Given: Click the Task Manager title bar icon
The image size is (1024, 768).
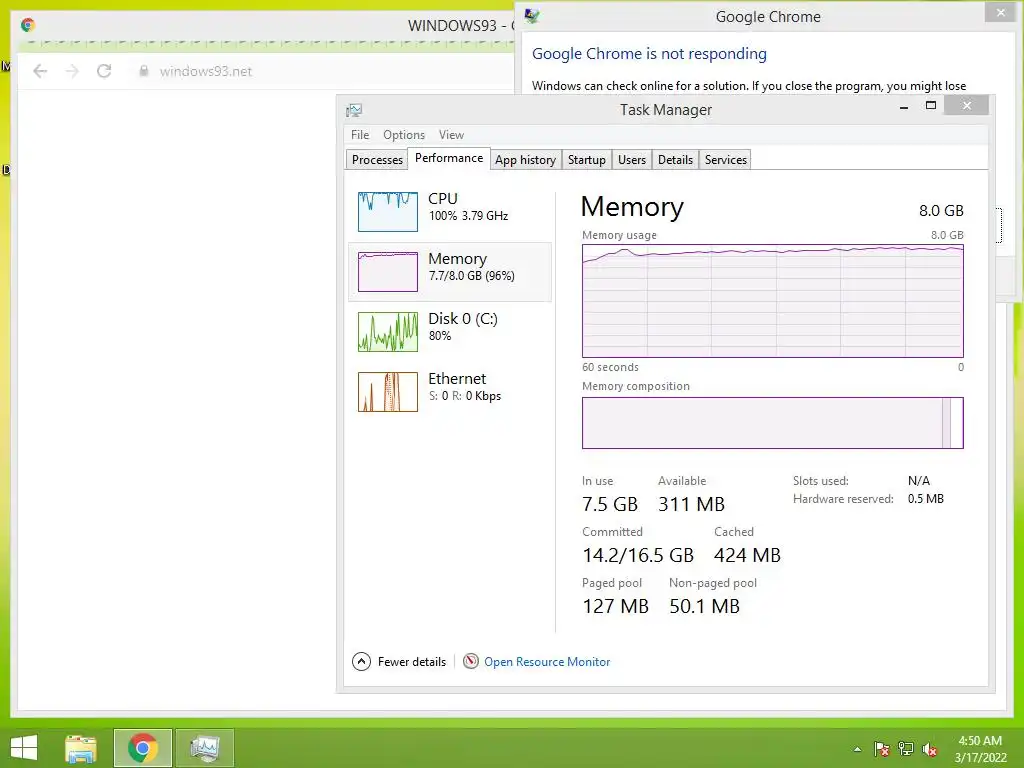Looking at the screenshot, I should (x=354, y=110).
